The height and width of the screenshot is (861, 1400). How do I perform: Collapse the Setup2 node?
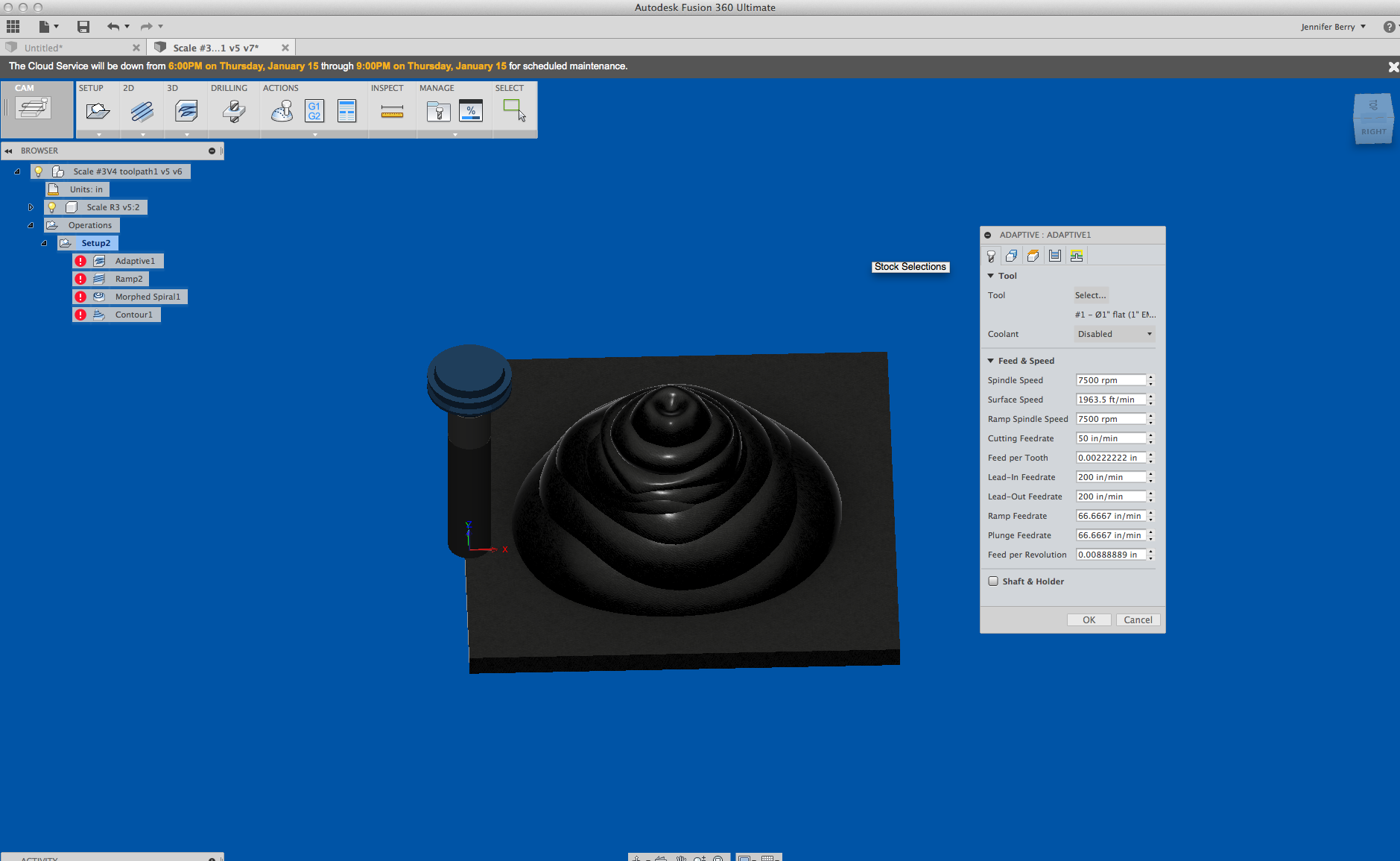(x=44, y=244)
